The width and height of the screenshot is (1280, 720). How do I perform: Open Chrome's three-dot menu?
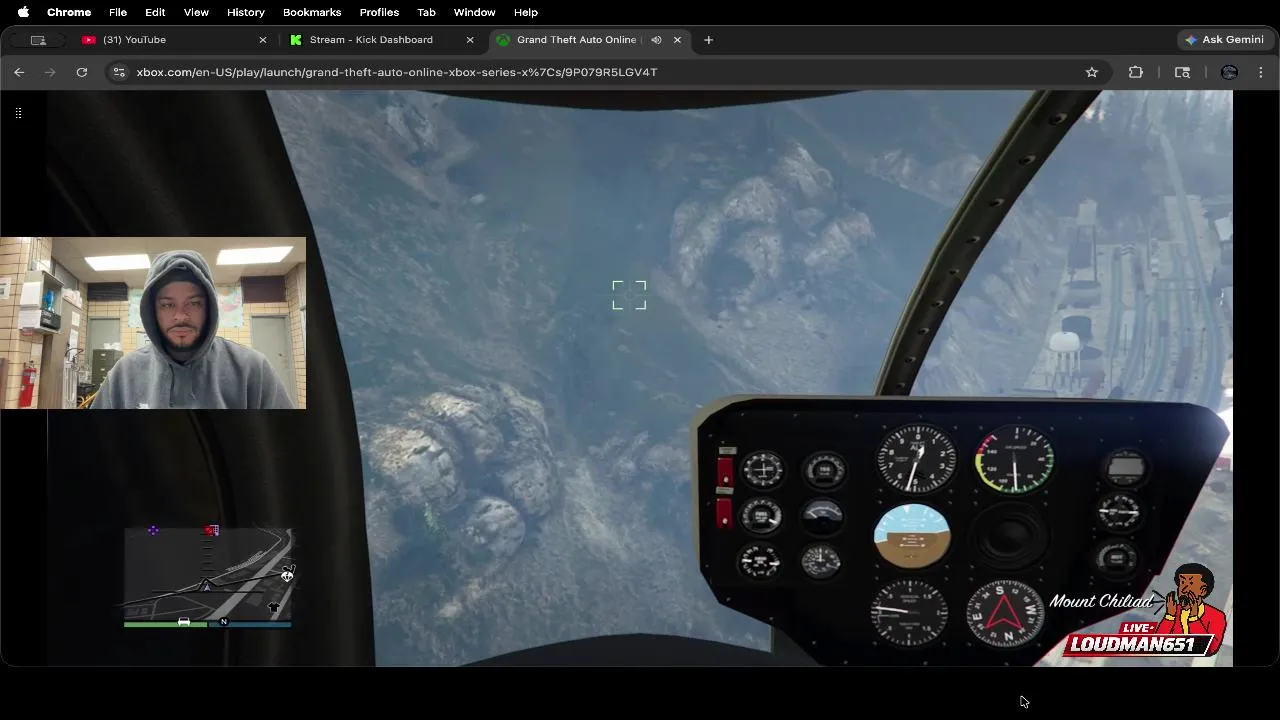(x=1261, y=72)
